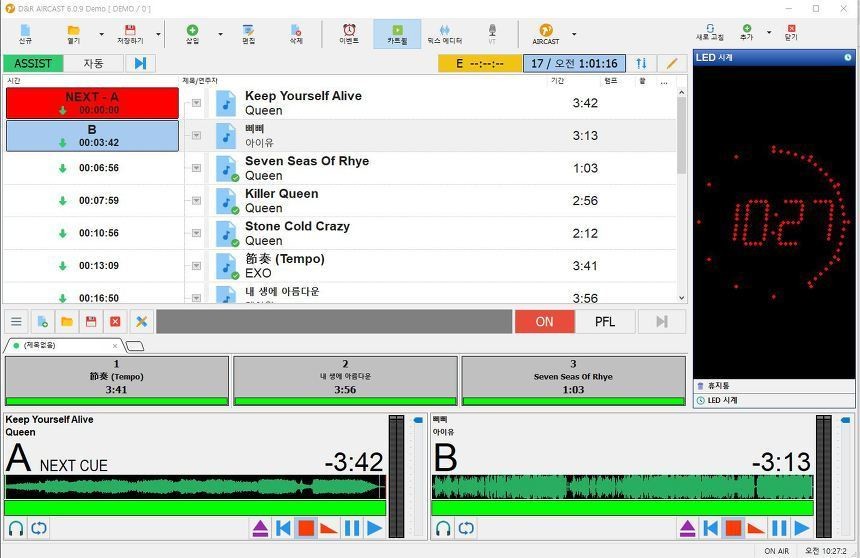This screenshot has width=860, height=558.
Task: Click the VT microphone icon
Action: tap(492, 34)
